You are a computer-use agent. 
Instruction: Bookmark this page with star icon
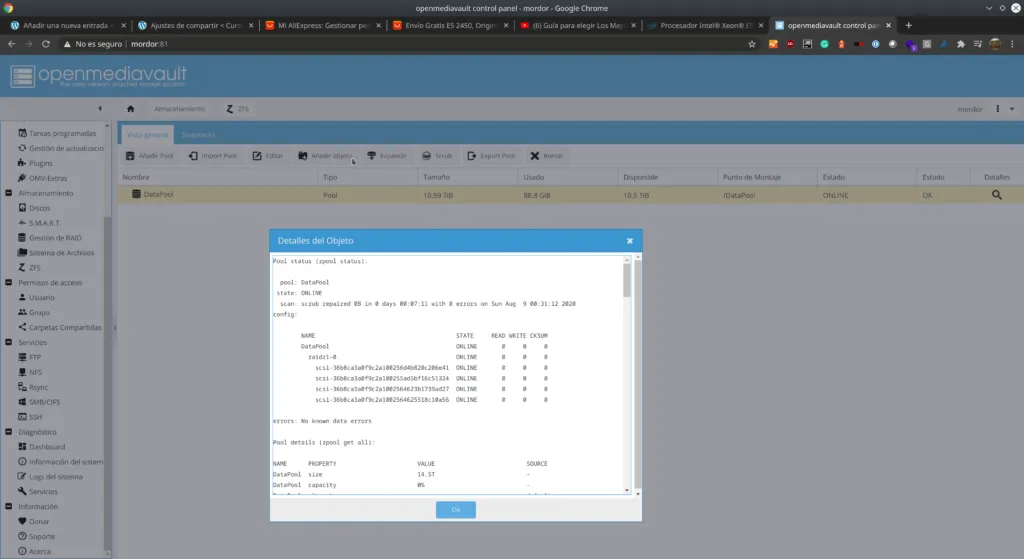[752, 44]
